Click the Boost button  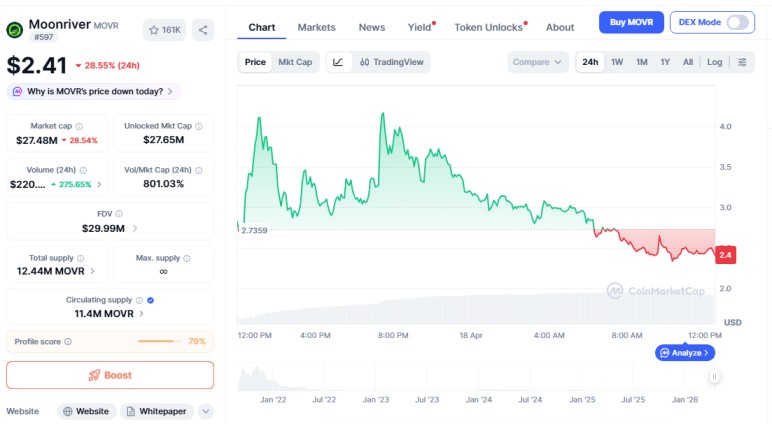coord(110,375)
